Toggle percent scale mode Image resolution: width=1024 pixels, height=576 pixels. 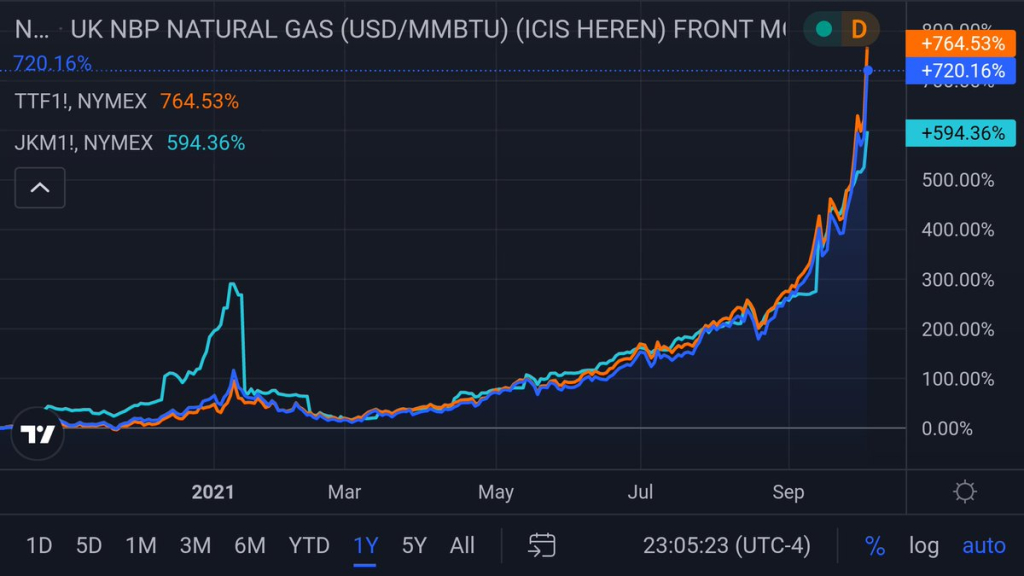[875, 545]
